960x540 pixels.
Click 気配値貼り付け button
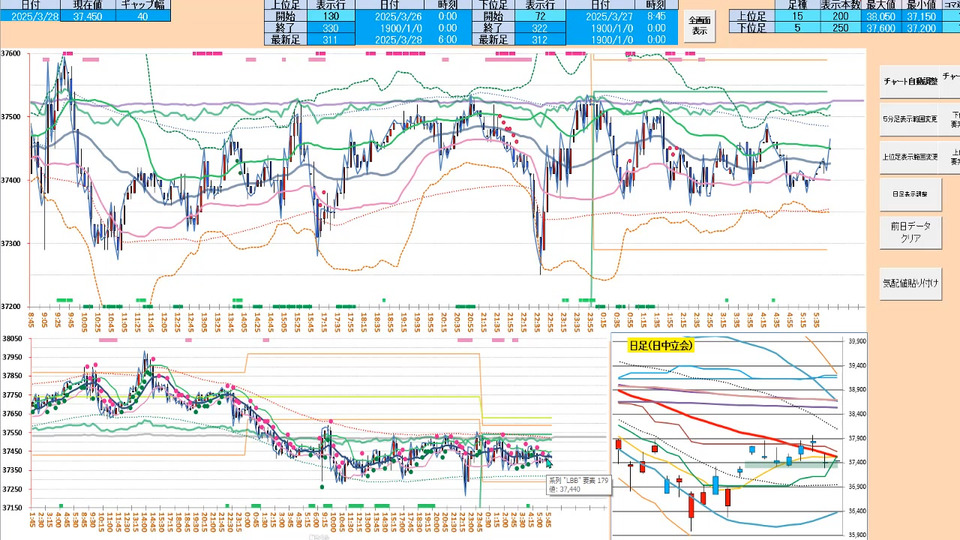click(910, 283)
